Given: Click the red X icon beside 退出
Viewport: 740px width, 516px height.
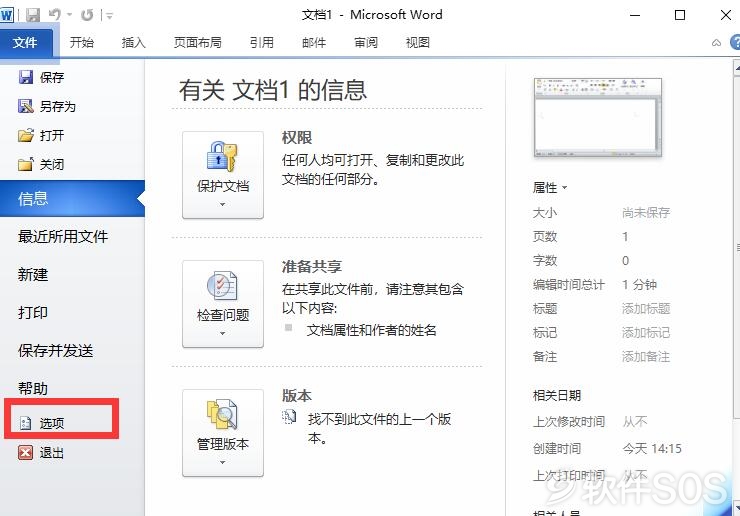Looking at the screenshot, I should (x=25, y=453).
